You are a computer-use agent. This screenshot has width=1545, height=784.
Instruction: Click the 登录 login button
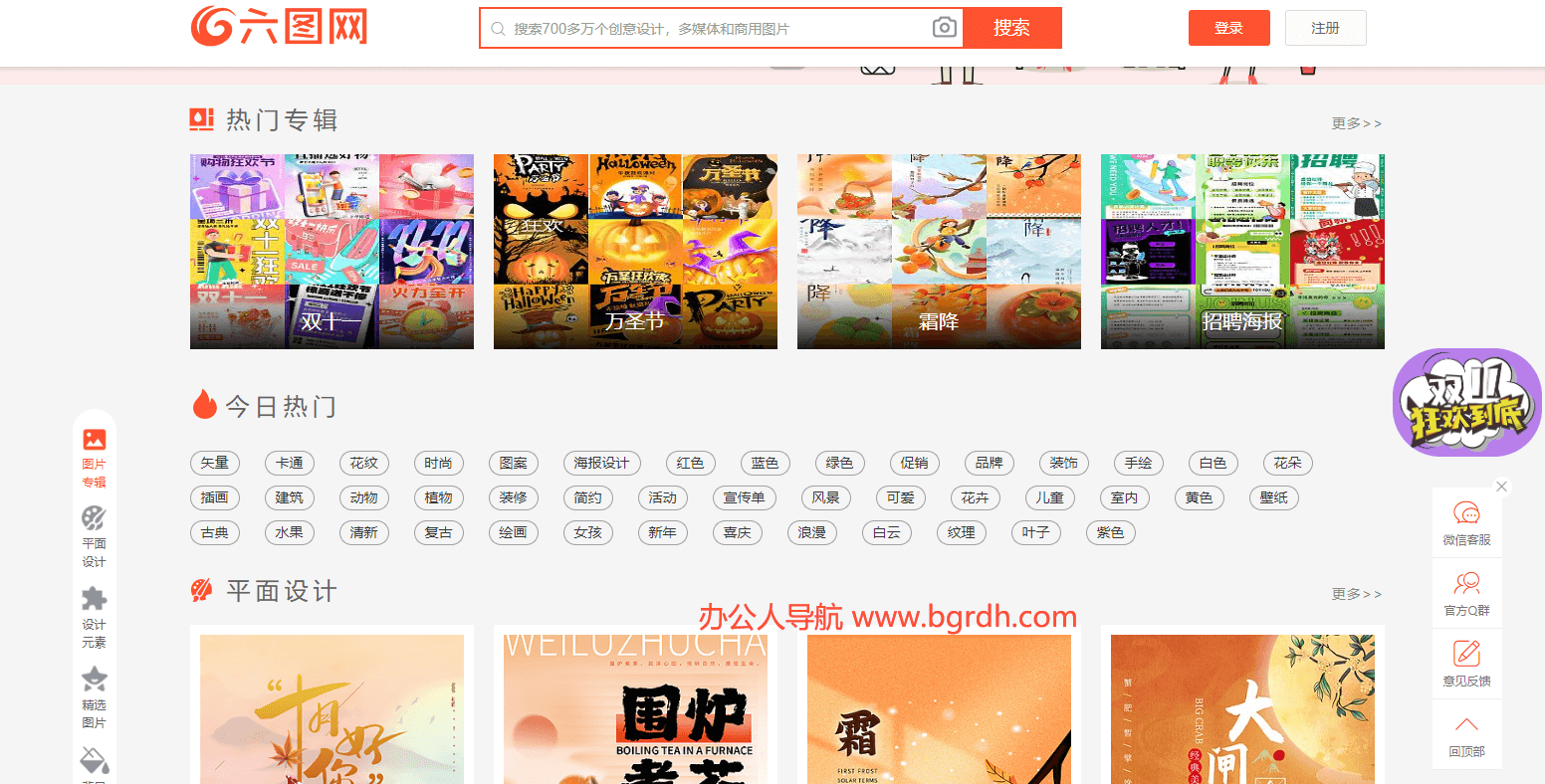coord(1228,28)
